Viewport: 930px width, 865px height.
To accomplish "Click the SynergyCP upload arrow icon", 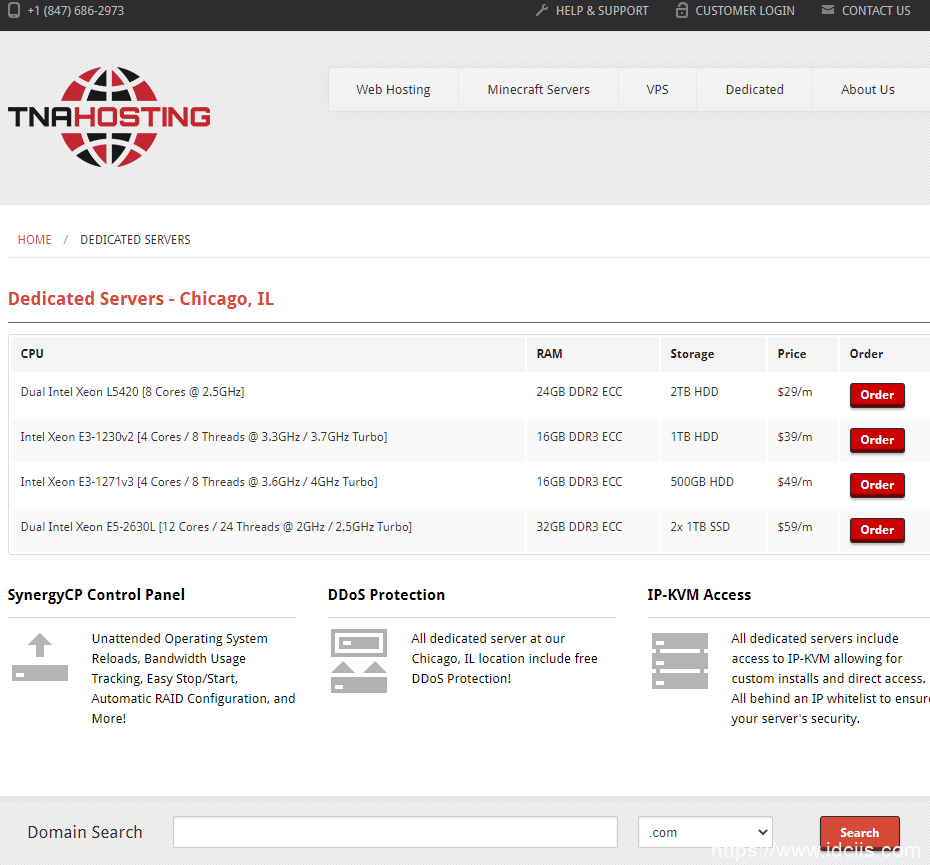I will coord(39,659).
